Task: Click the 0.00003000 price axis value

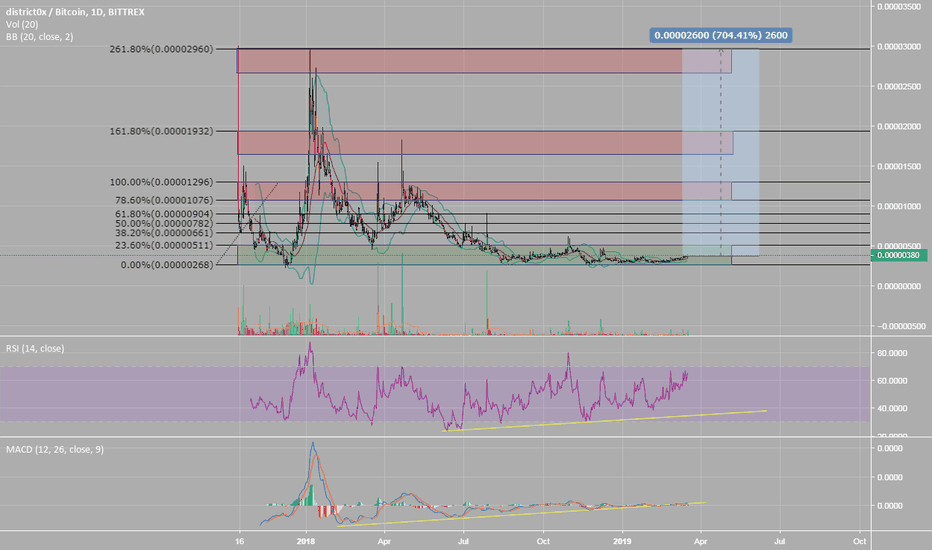Action: [x=899, y=46]
